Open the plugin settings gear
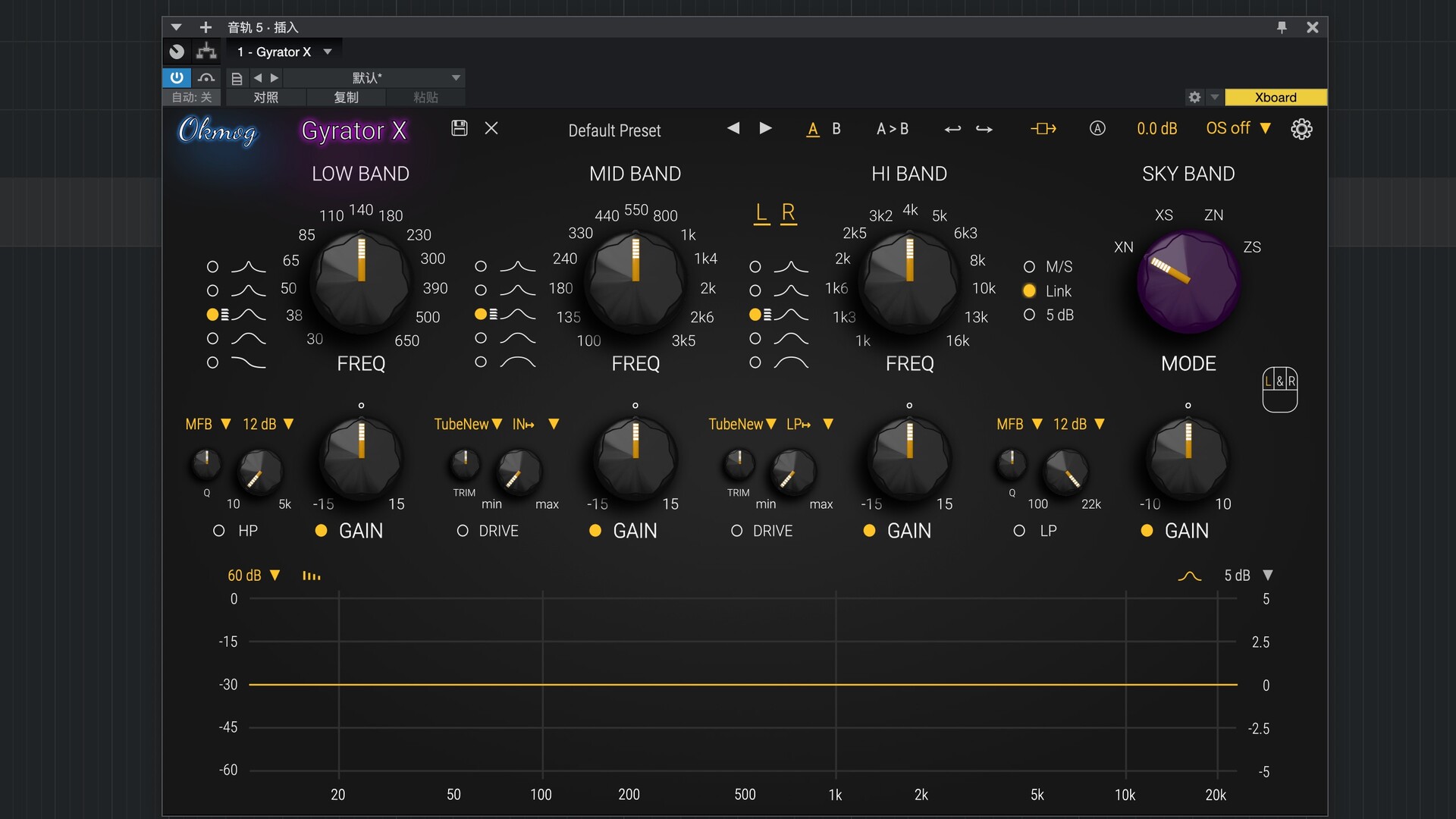Viewport: 1456px width, 819px height. coord(1302,129)
